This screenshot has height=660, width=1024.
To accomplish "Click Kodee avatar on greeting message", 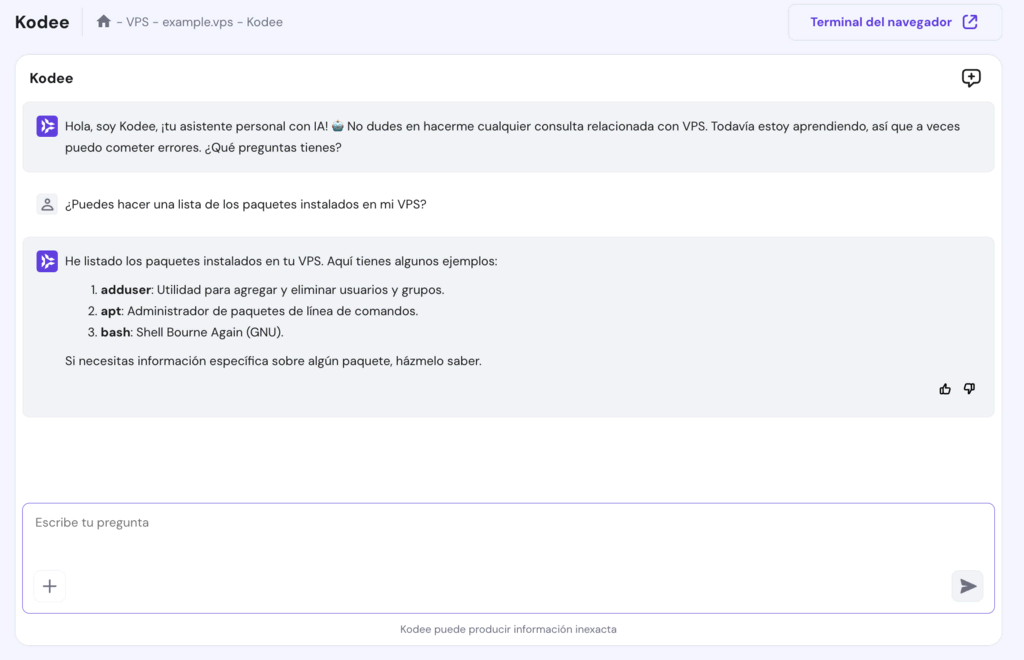I will (47, 126).
